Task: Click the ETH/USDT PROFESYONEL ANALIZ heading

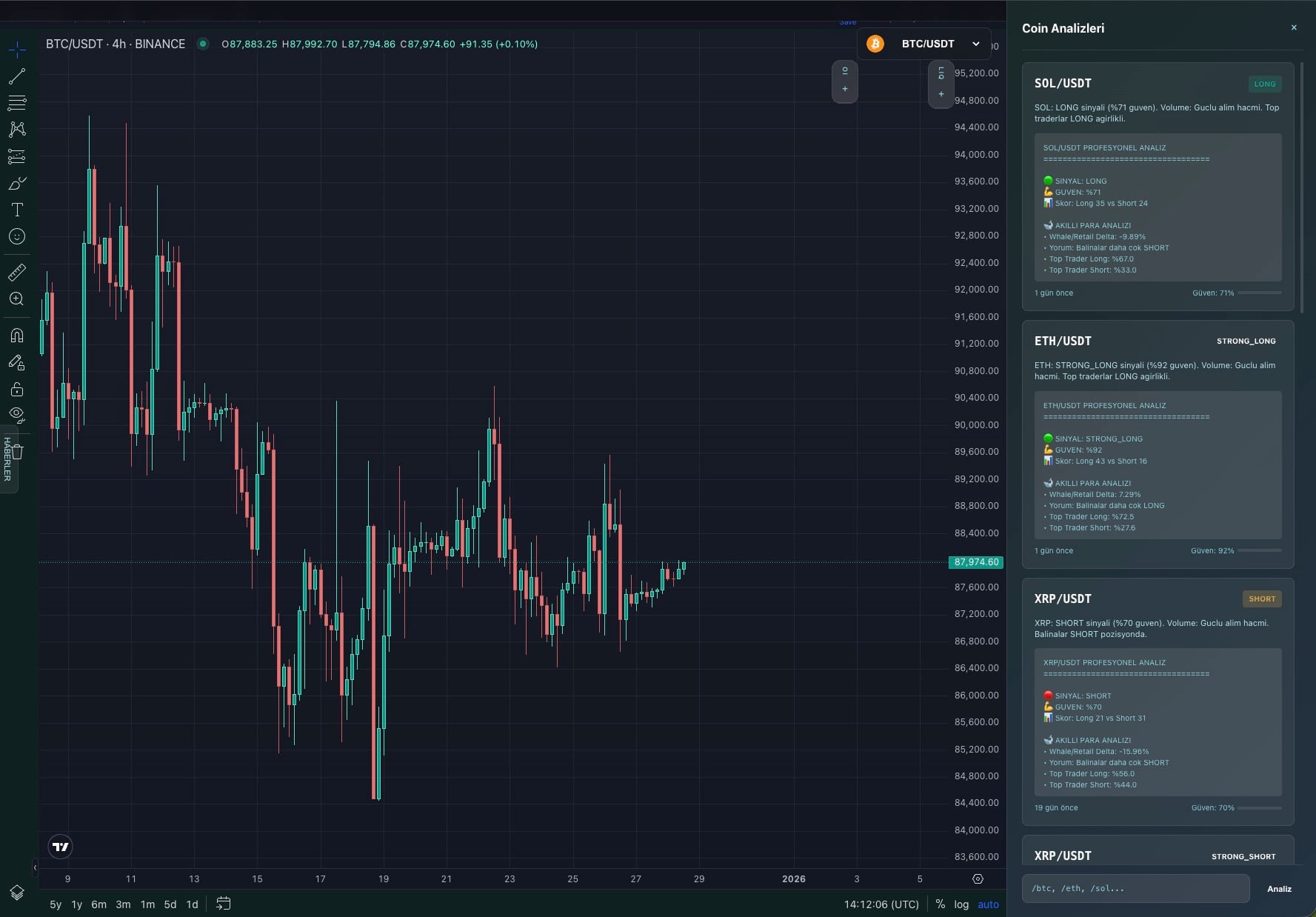Action: coord(1104,406)
